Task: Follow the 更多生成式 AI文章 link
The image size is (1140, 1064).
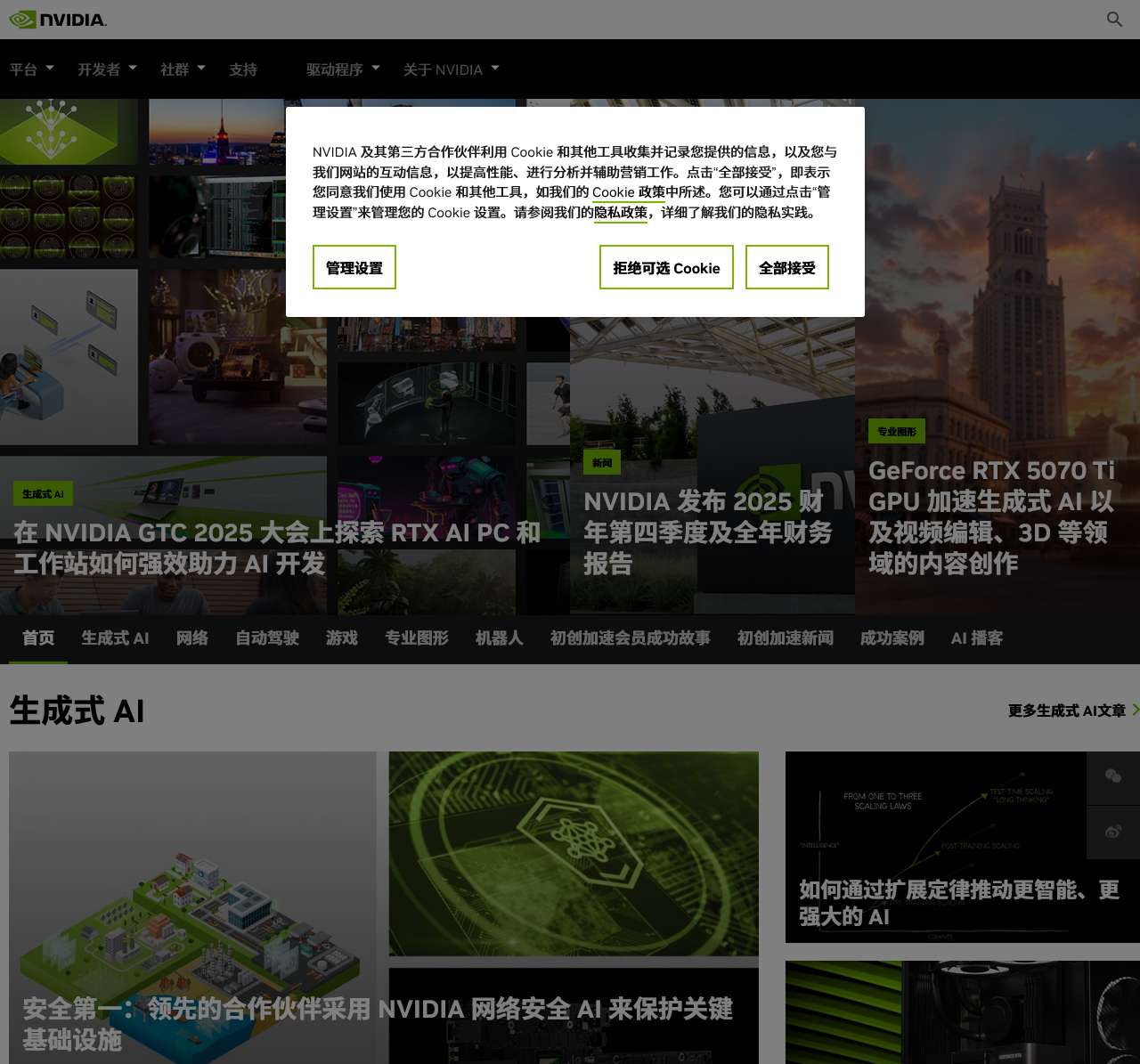Action: pyautogui.click(x=1067, y=711)
